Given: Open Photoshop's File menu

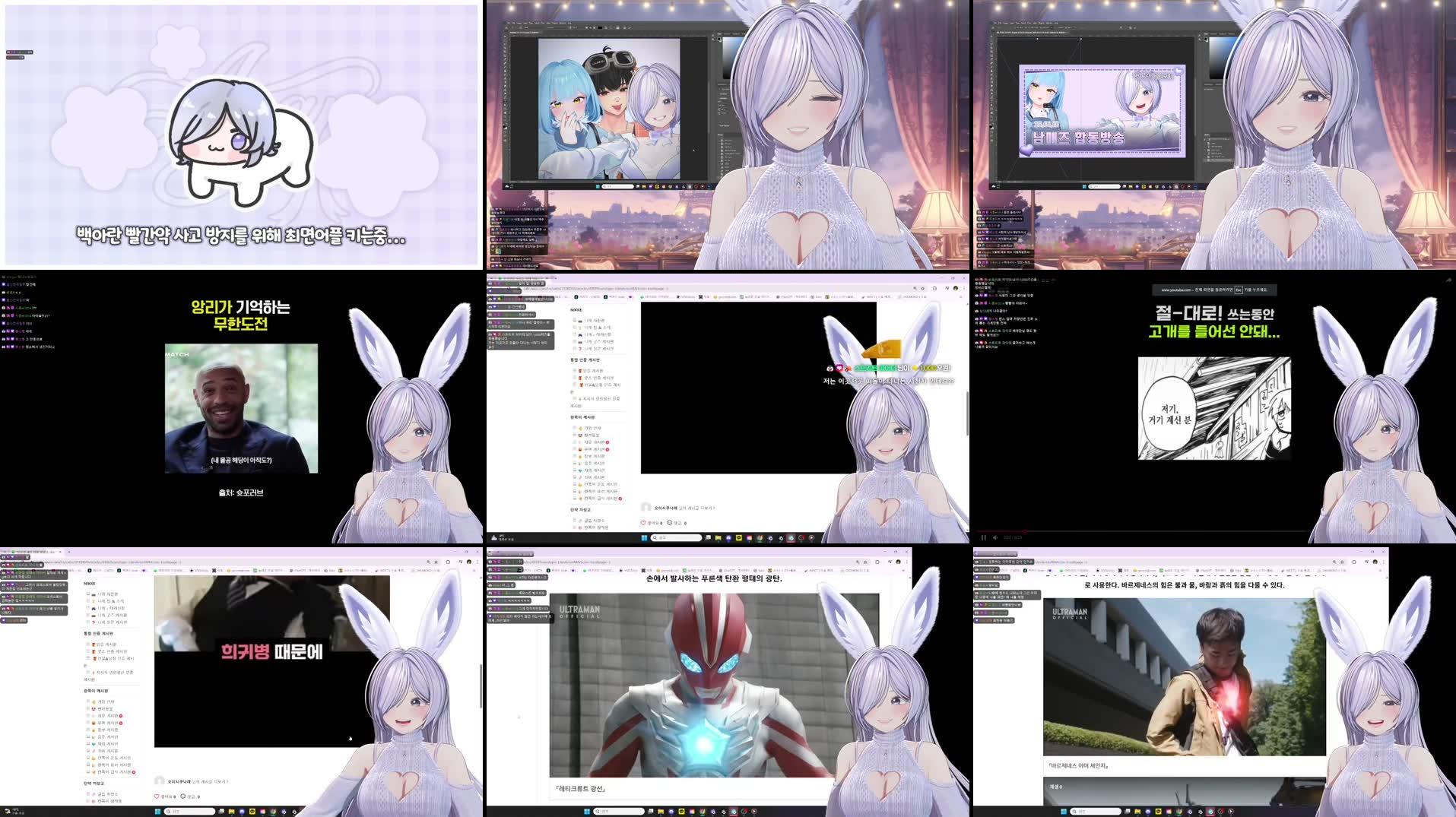Looking at the screenshot, I should click(x=508, y=23).
